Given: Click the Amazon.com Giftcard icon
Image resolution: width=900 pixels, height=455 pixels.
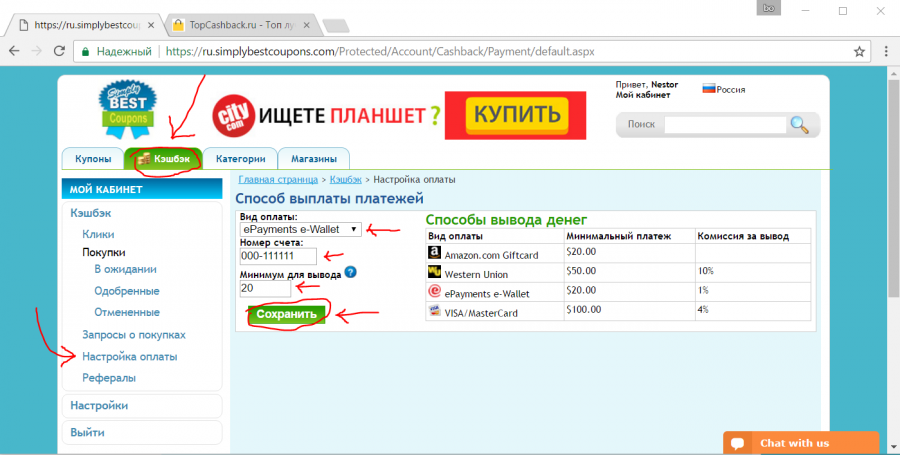Looking at the screenshot, I should [x=435, y=252].
